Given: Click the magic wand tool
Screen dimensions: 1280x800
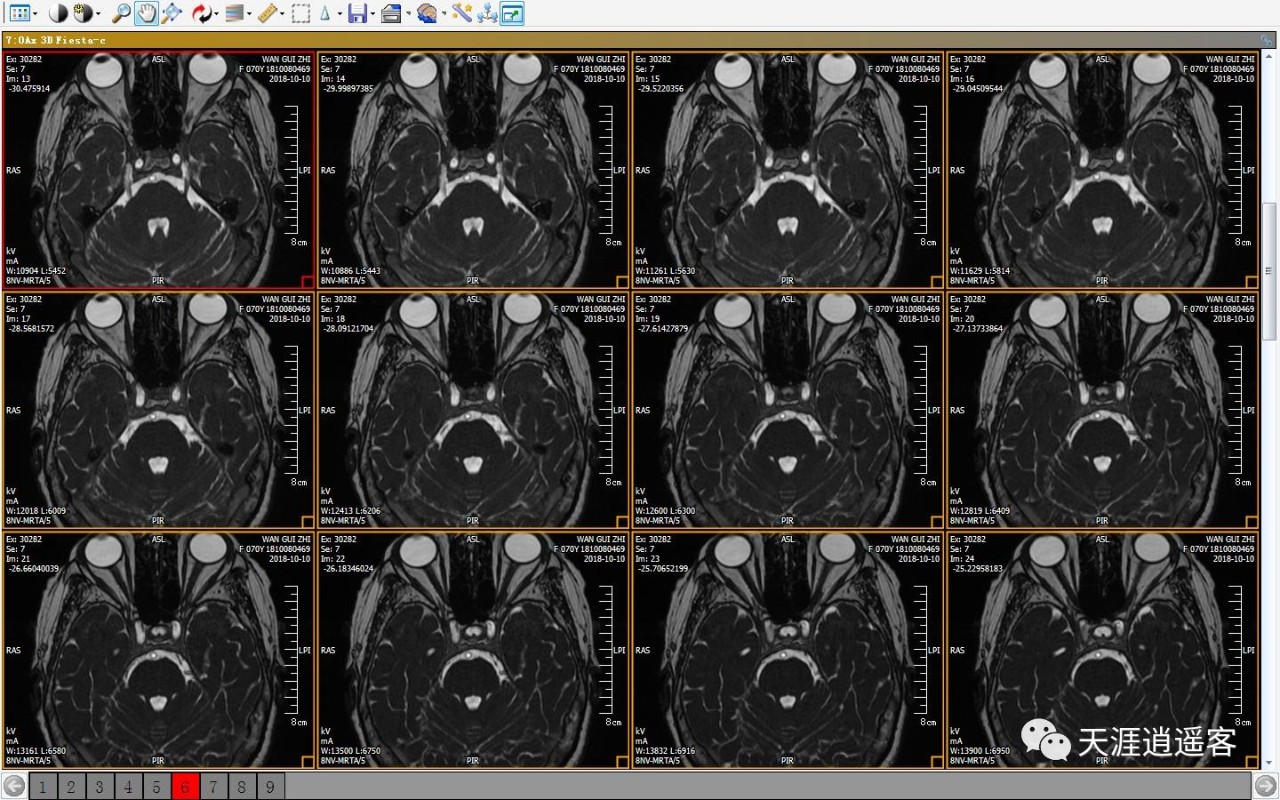Looking at the screenshot, I should click(x=461, y=13).
